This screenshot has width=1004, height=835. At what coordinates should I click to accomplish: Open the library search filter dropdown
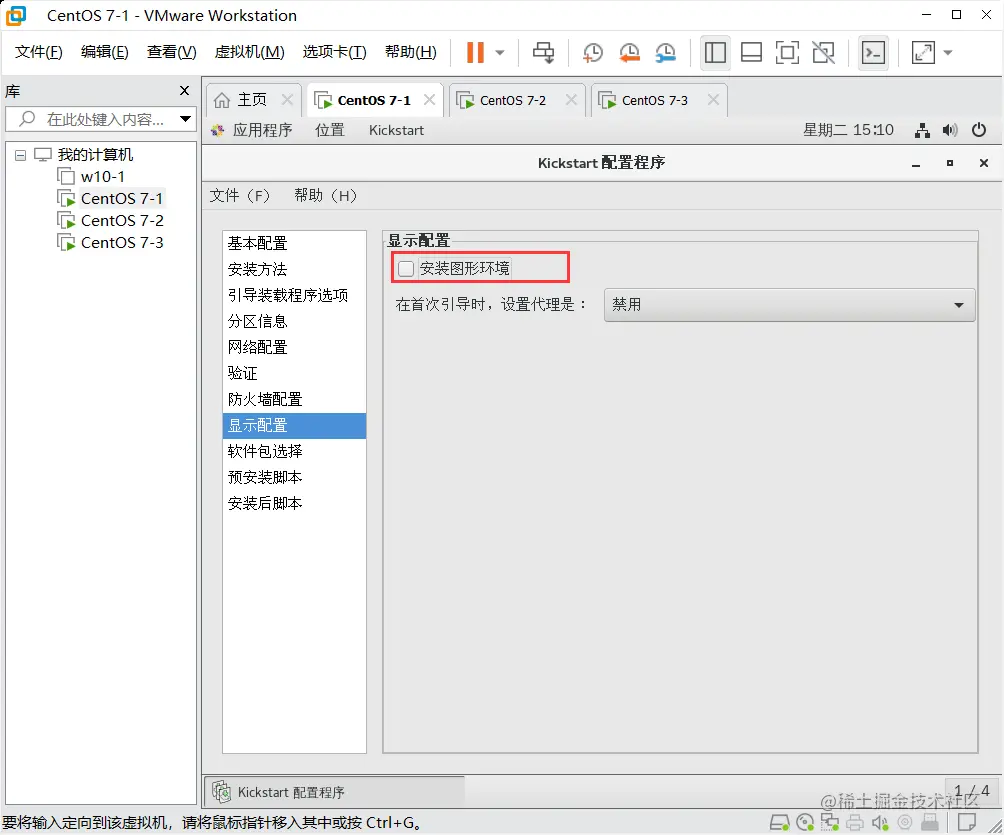tap(185, 119)
